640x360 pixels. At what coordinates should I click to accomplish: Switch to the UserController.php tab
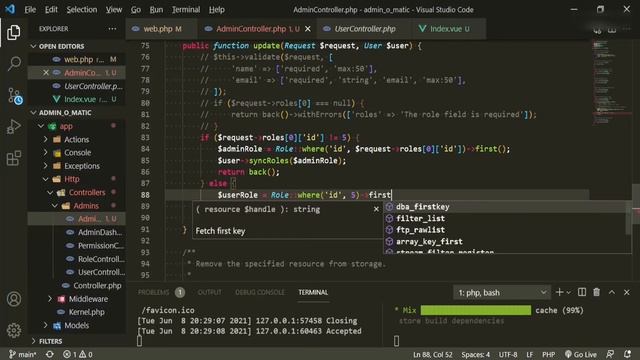click(x=364, y=29)
